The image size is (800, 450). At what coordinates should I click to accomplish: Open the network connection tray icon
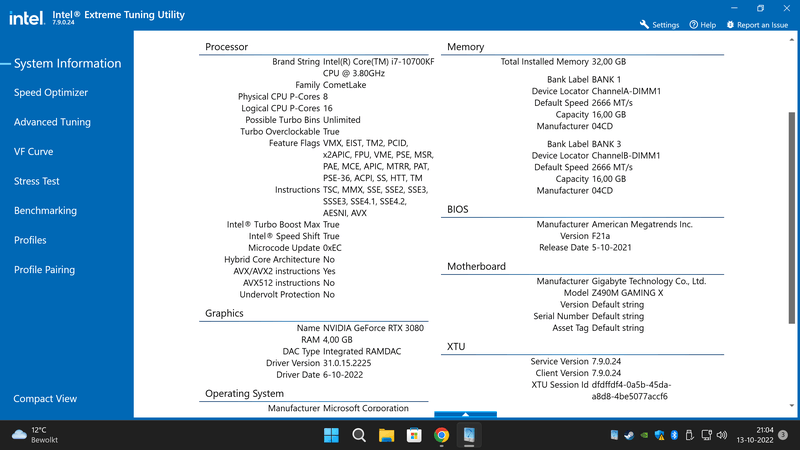click(x=706, y=435)
